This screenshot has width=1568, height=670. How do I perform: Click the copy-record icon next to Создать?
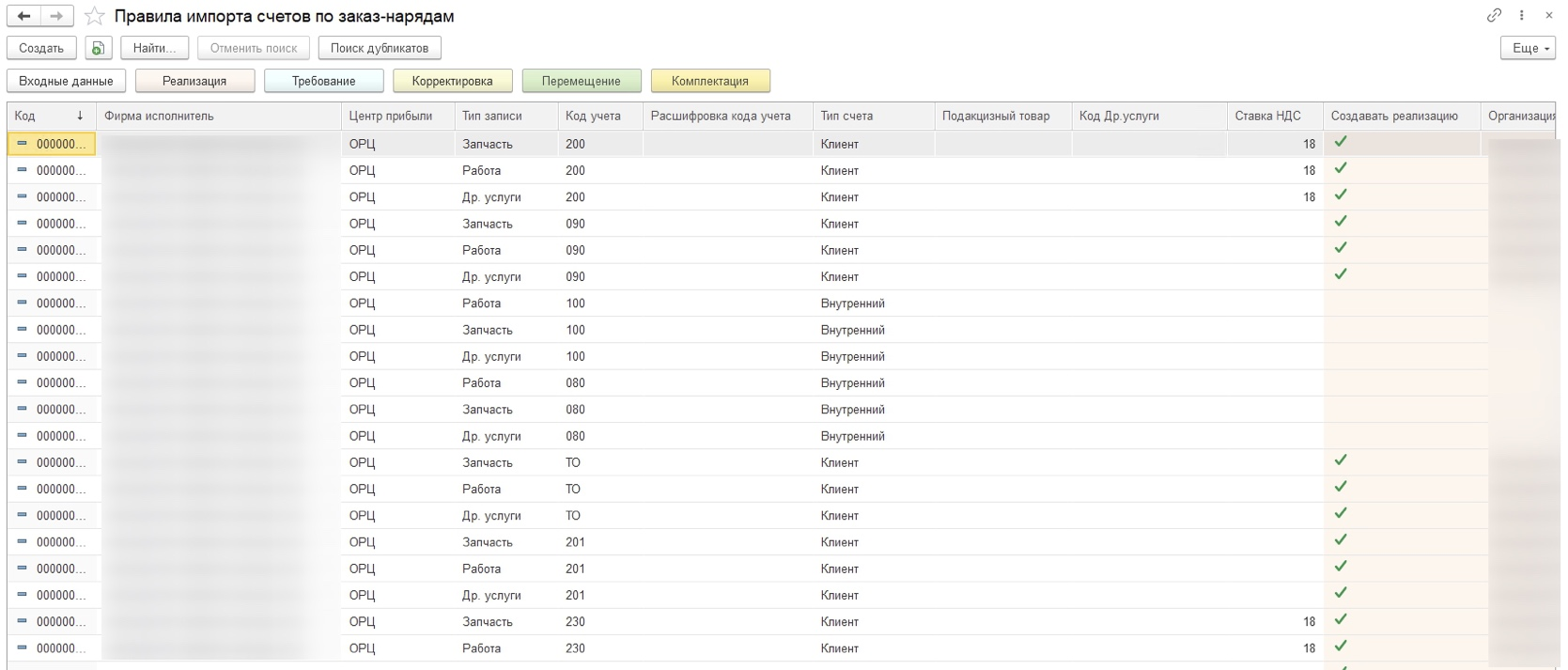click(98, 48)
